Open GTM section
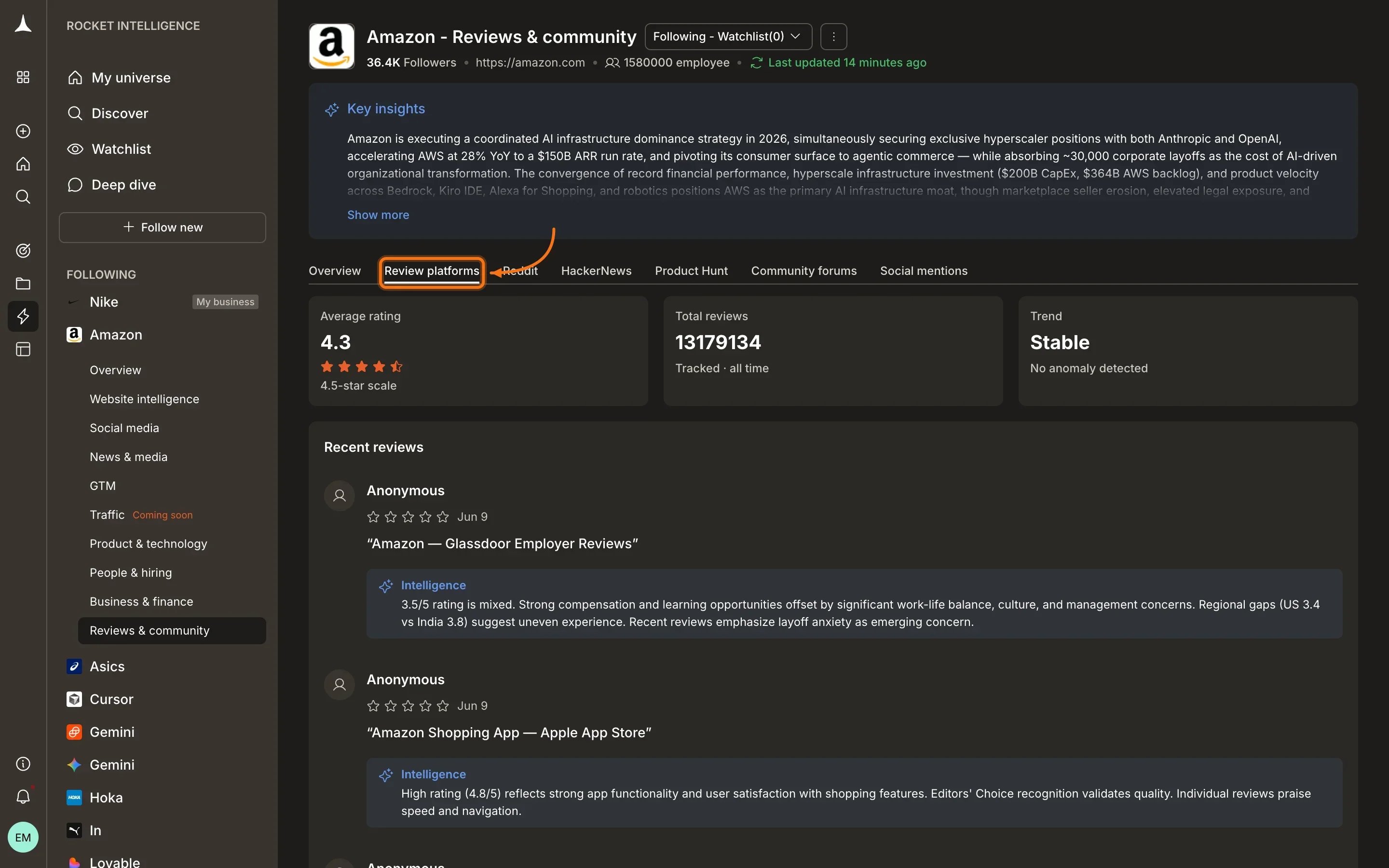Viewport: 1389px width, 868px height. point(103,486)
